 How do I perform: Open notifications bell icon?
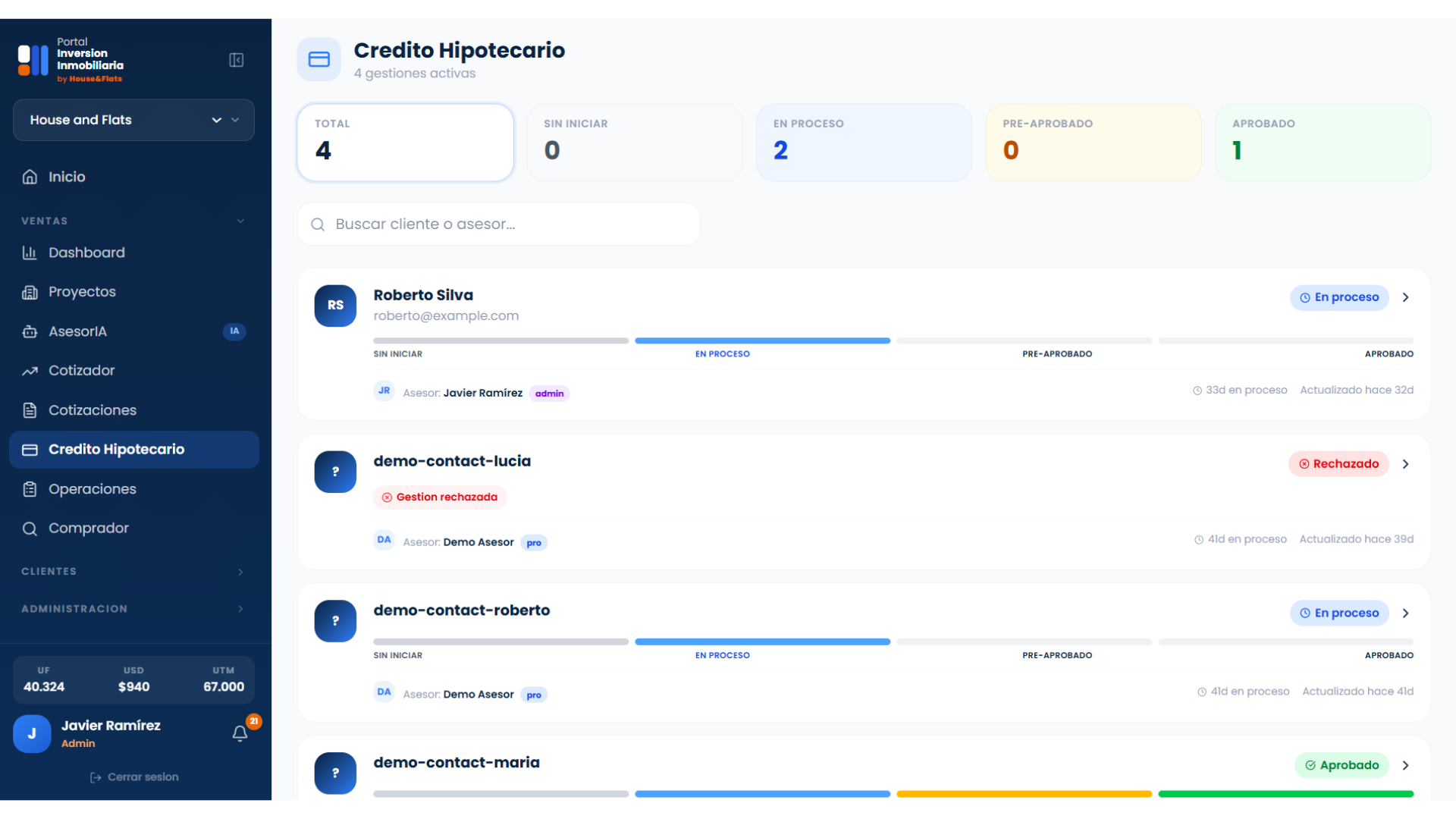[x=240, y=733]
